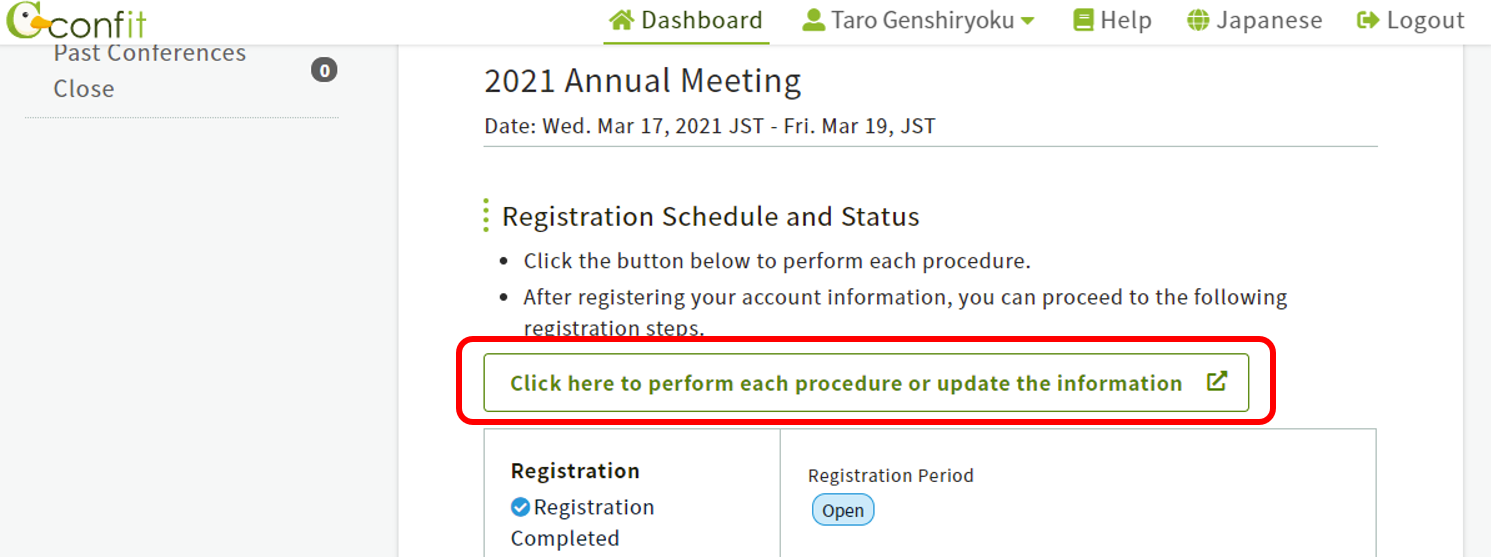Expand the Taro Genshiryoku dropdown arrow
The width and height of the screenshot is (1491, 557).
(x=1027, y=21)
